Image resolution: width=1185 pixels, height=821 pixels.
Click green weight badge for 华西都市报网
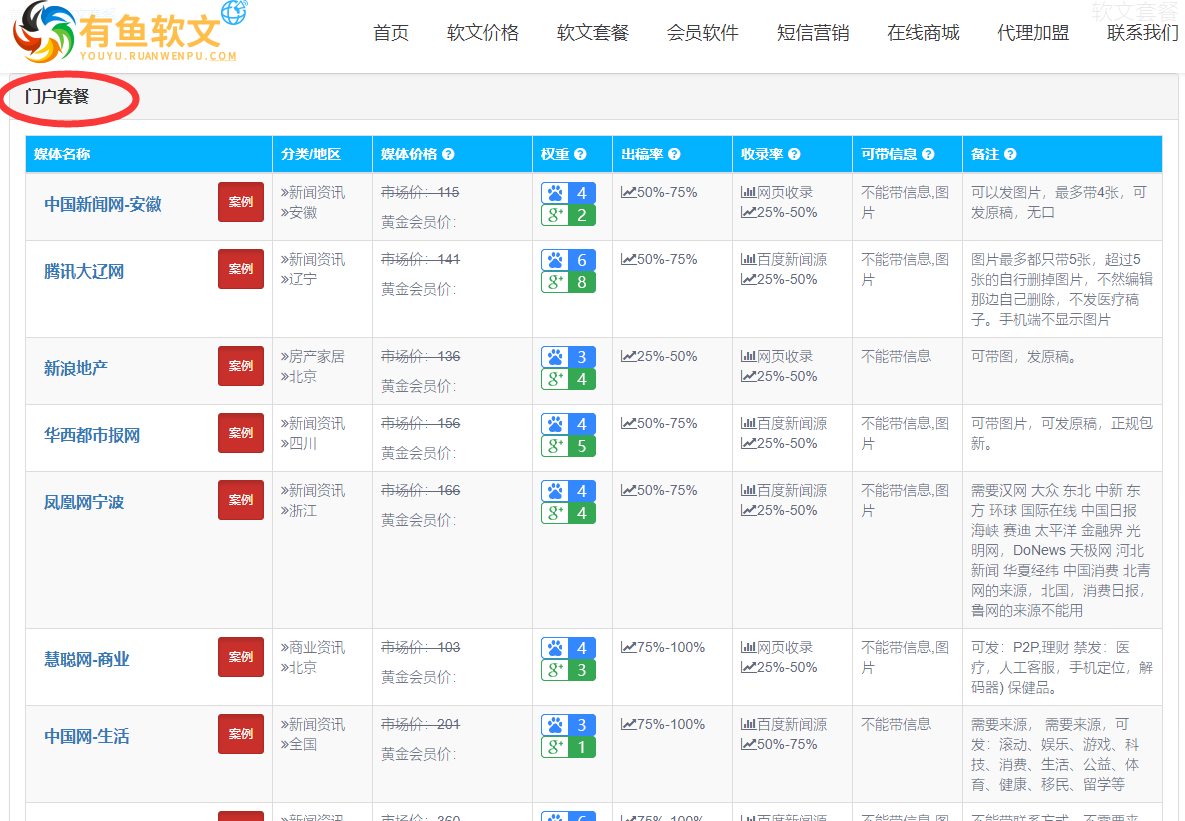point(568,446)
